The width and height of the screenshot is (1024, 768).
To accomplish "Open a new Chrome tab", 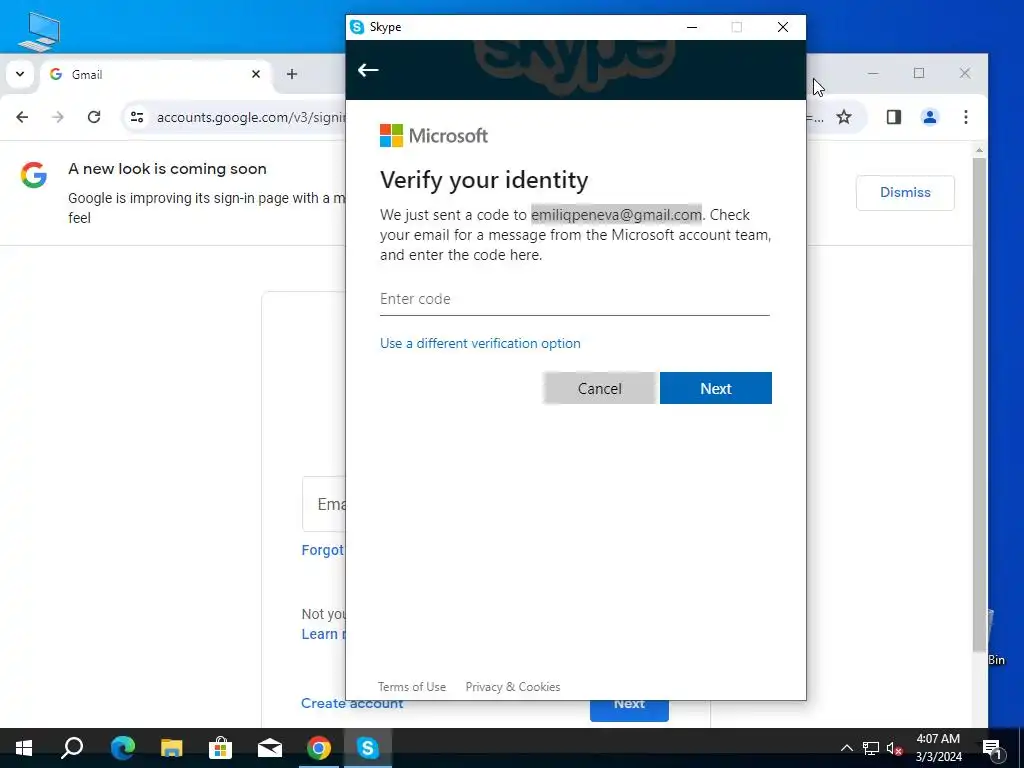I will point(292,74).
